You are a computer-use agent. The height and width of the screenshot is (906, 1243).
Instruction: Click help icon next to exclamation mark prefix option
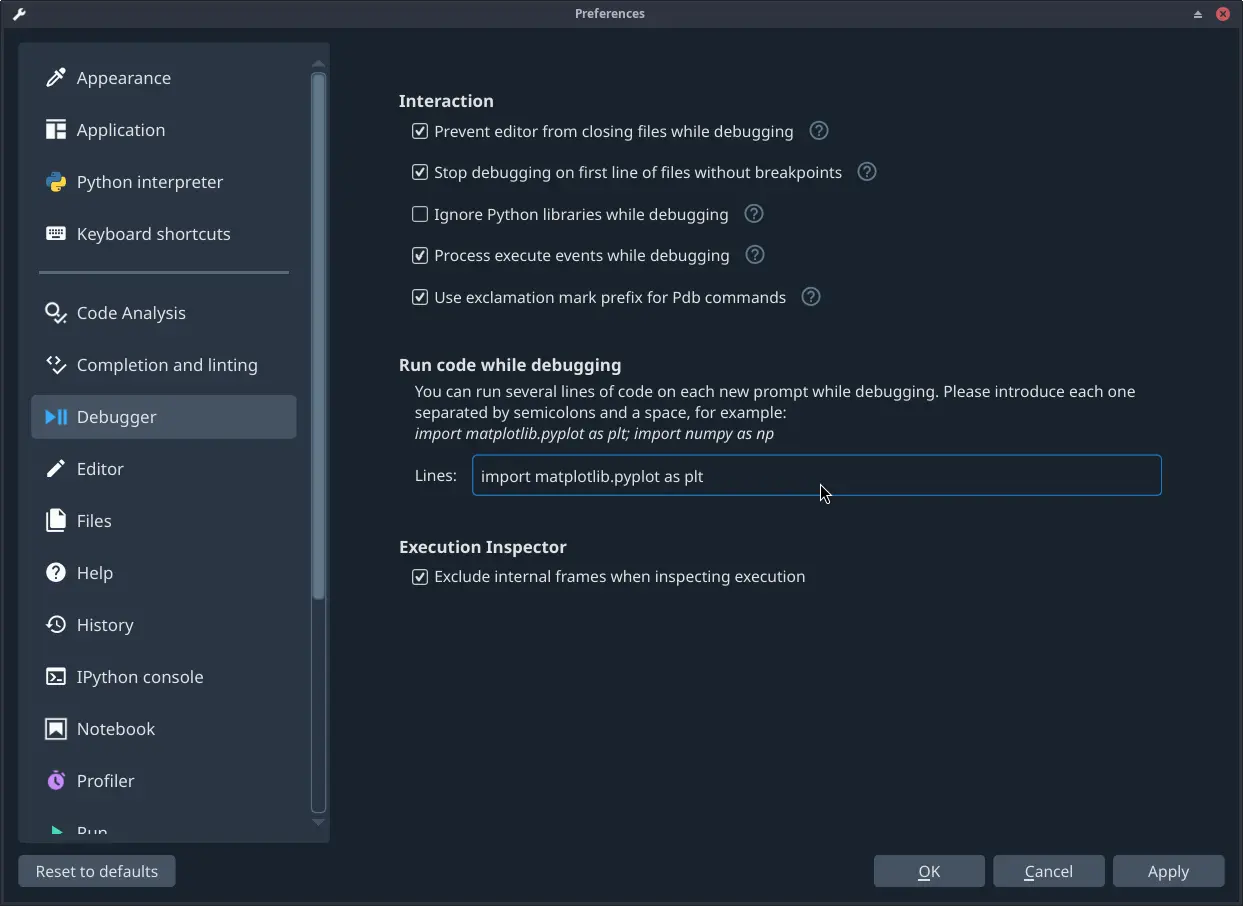tap(810, 296)
